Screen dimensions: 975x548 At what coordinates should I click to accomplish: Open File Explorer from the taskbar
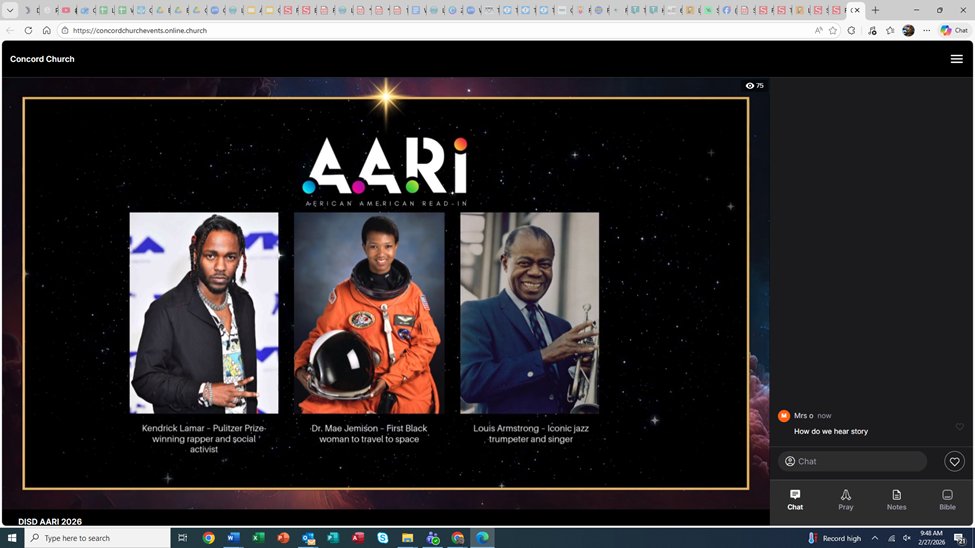[x=407, y=538]
